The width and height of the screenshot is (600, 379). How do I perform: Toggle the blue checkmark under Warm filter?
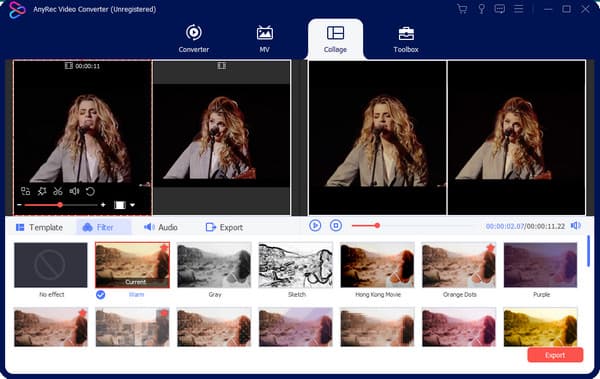(101, 295)
